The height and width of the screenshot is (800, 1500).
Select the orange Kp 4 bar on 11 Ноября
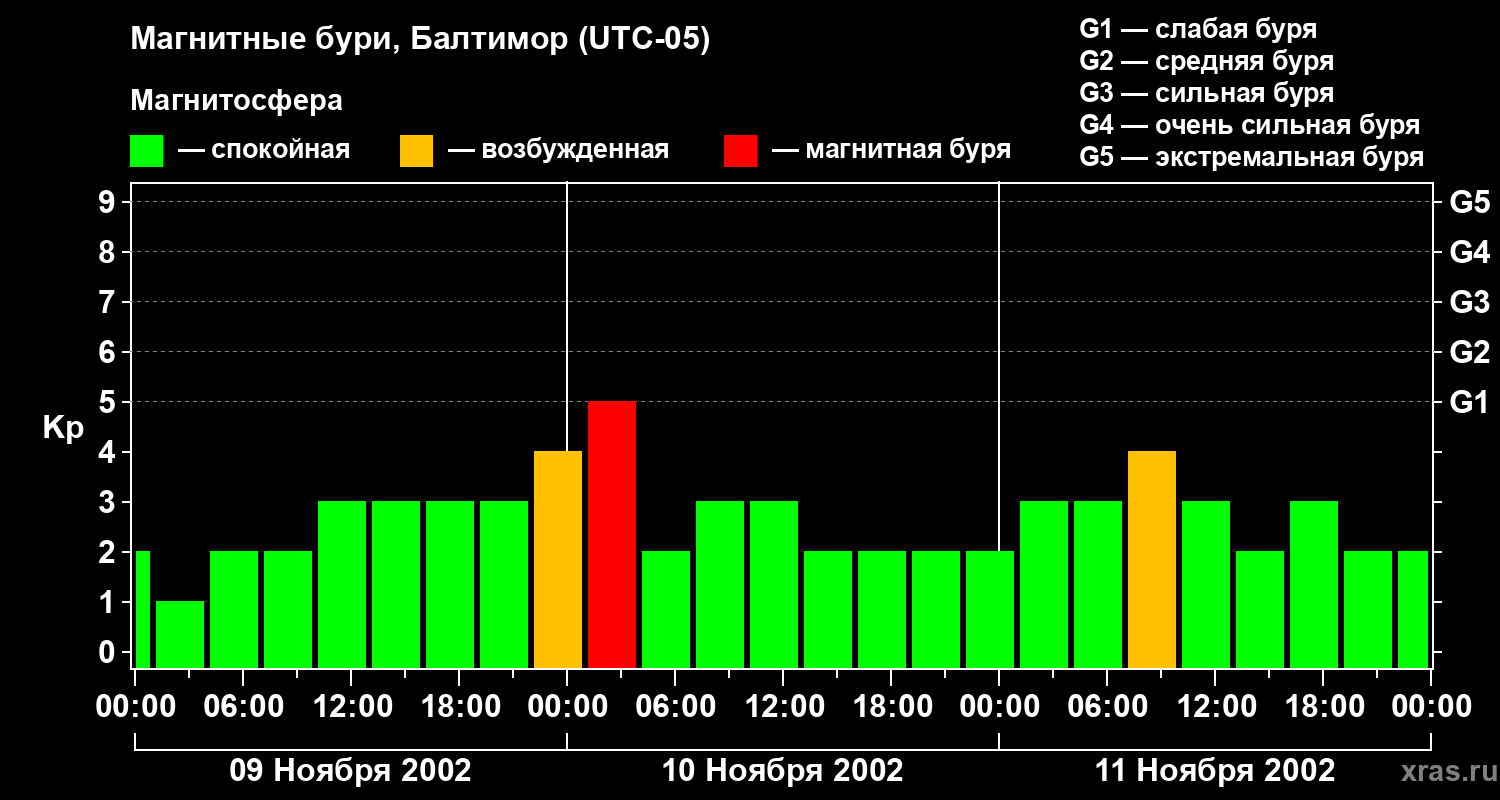click(x=1152, y=559)
